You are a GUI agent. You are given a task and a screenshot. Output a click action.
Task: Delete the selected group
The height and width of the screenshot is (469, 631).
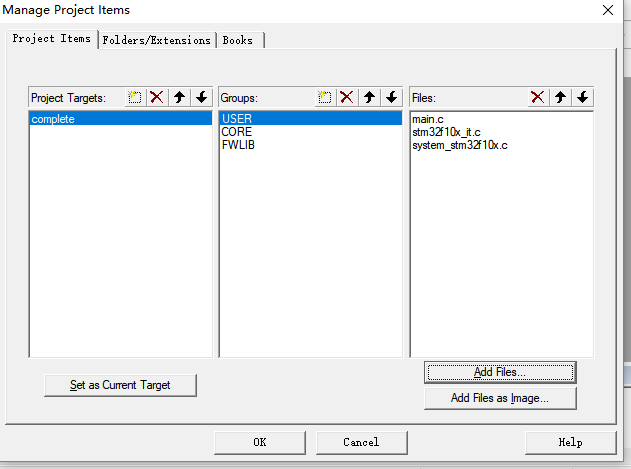click(x=347, y=97)
